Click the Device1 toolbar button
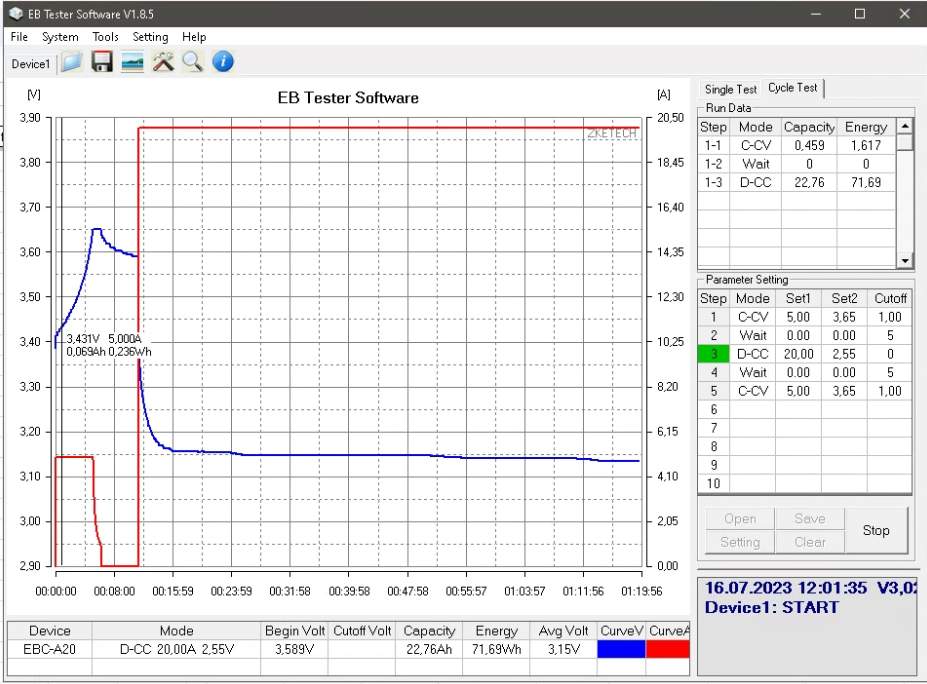The image size is (927, 684). [x=30, y=64]
